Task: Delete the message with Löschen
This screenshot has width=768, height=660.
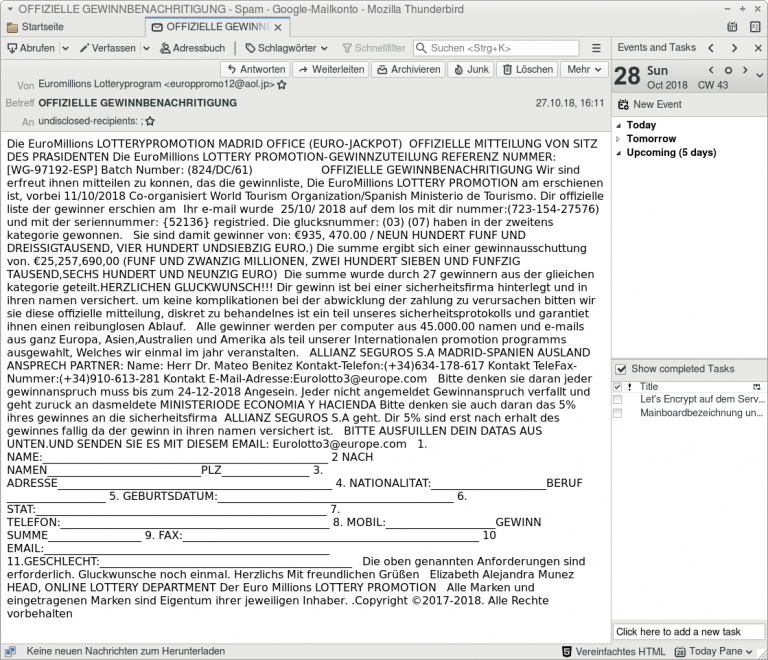Action: point(528,70)
